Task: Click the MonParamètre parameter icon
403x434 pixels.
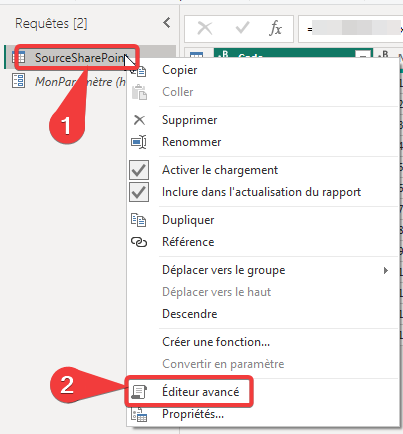Action: click(x=18, y=81)
